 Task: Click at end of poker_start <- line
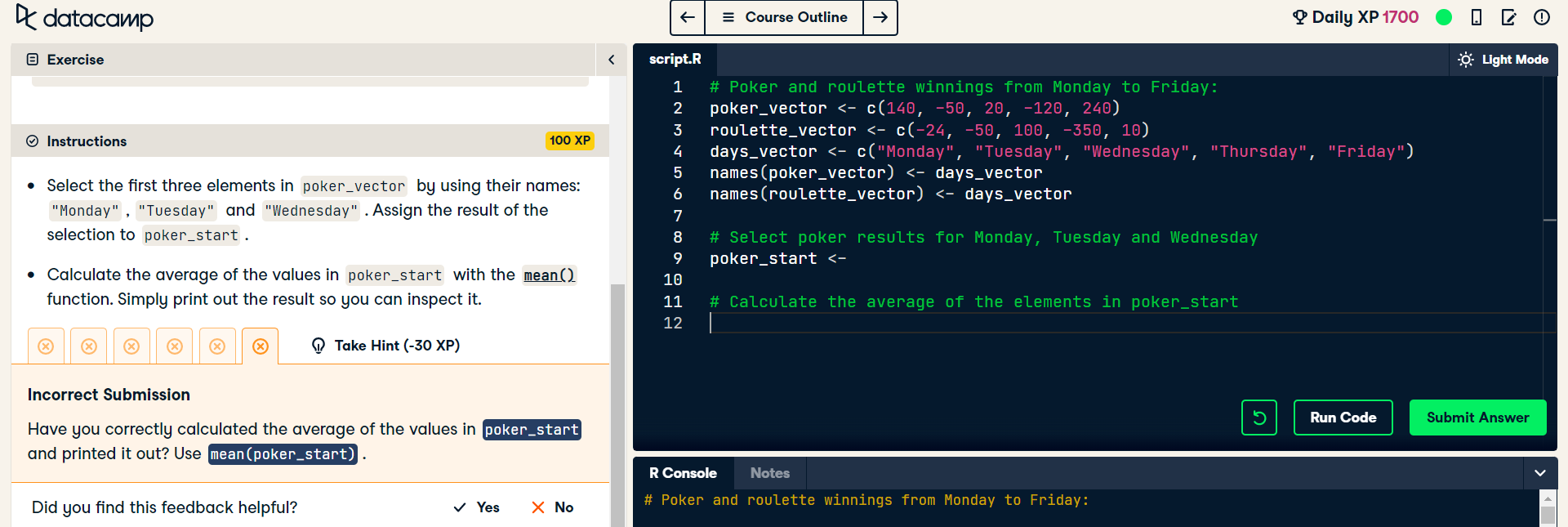848,259
